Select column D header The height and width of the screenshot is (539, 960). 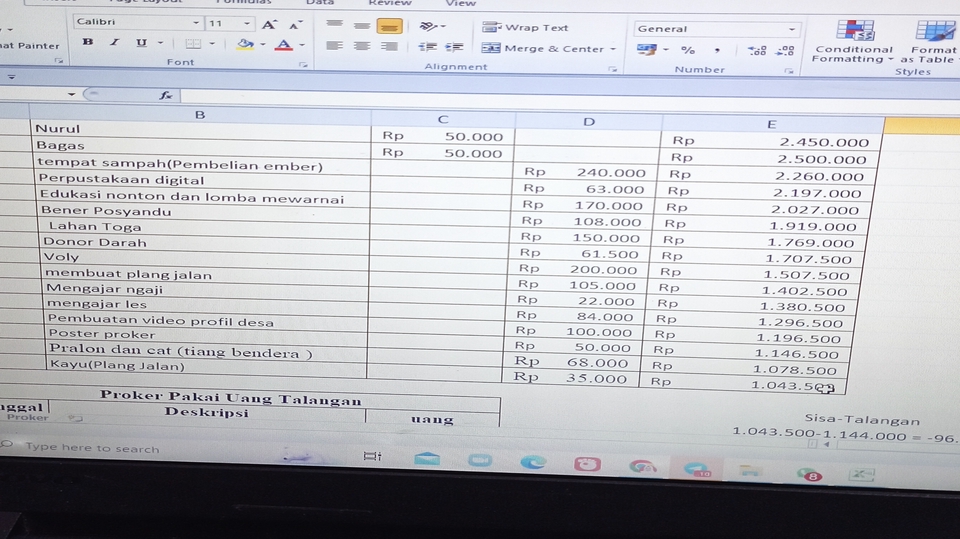(x=588, y=122)
